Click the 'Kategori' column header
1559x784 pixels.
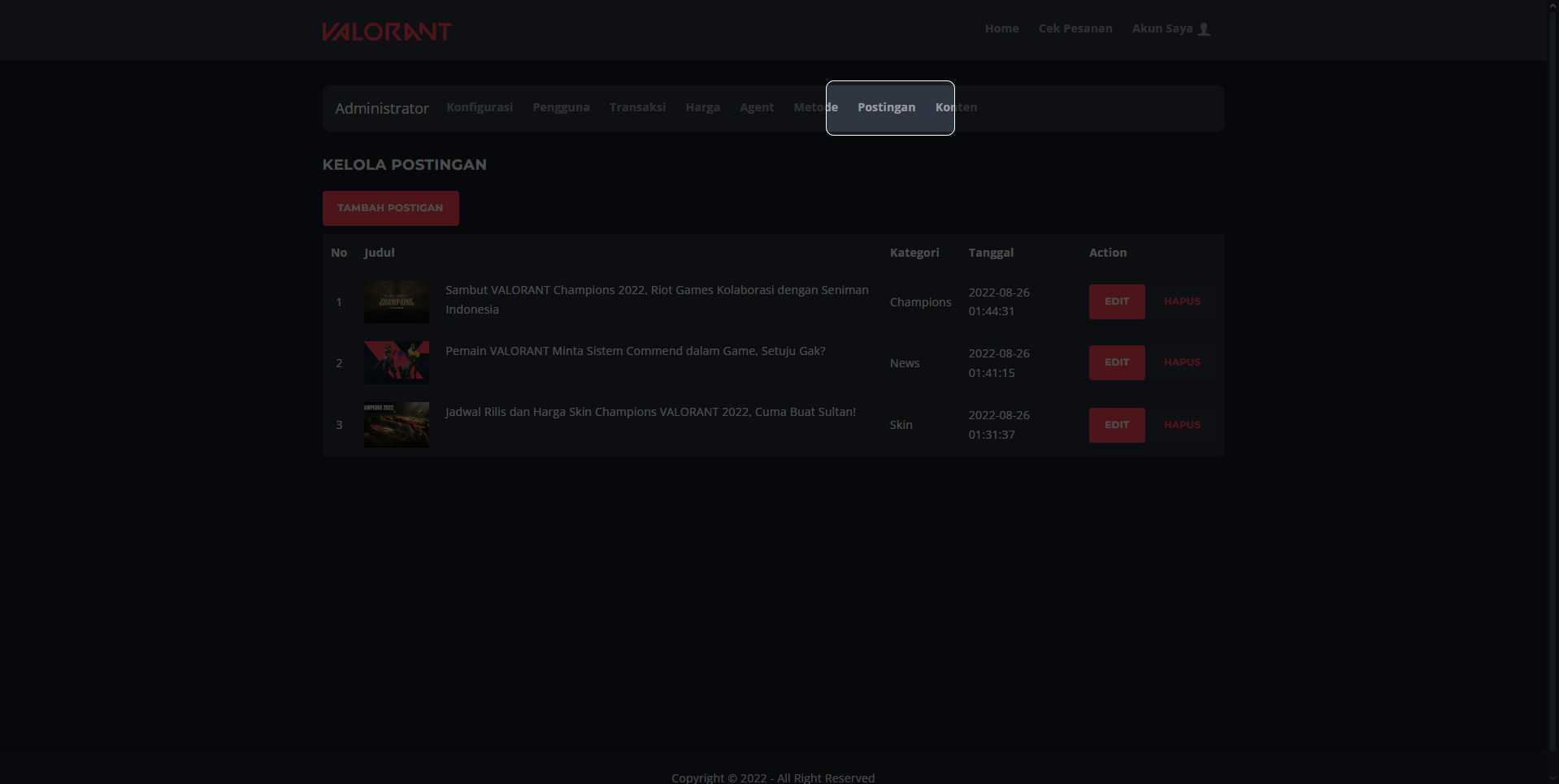pyautogui.click(x=914, y=253)
